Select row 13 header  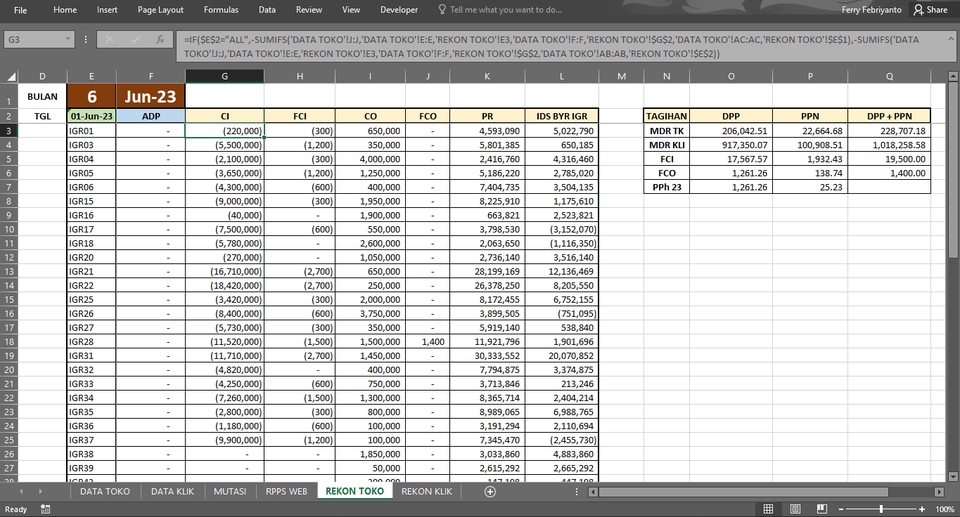[9, 271]
